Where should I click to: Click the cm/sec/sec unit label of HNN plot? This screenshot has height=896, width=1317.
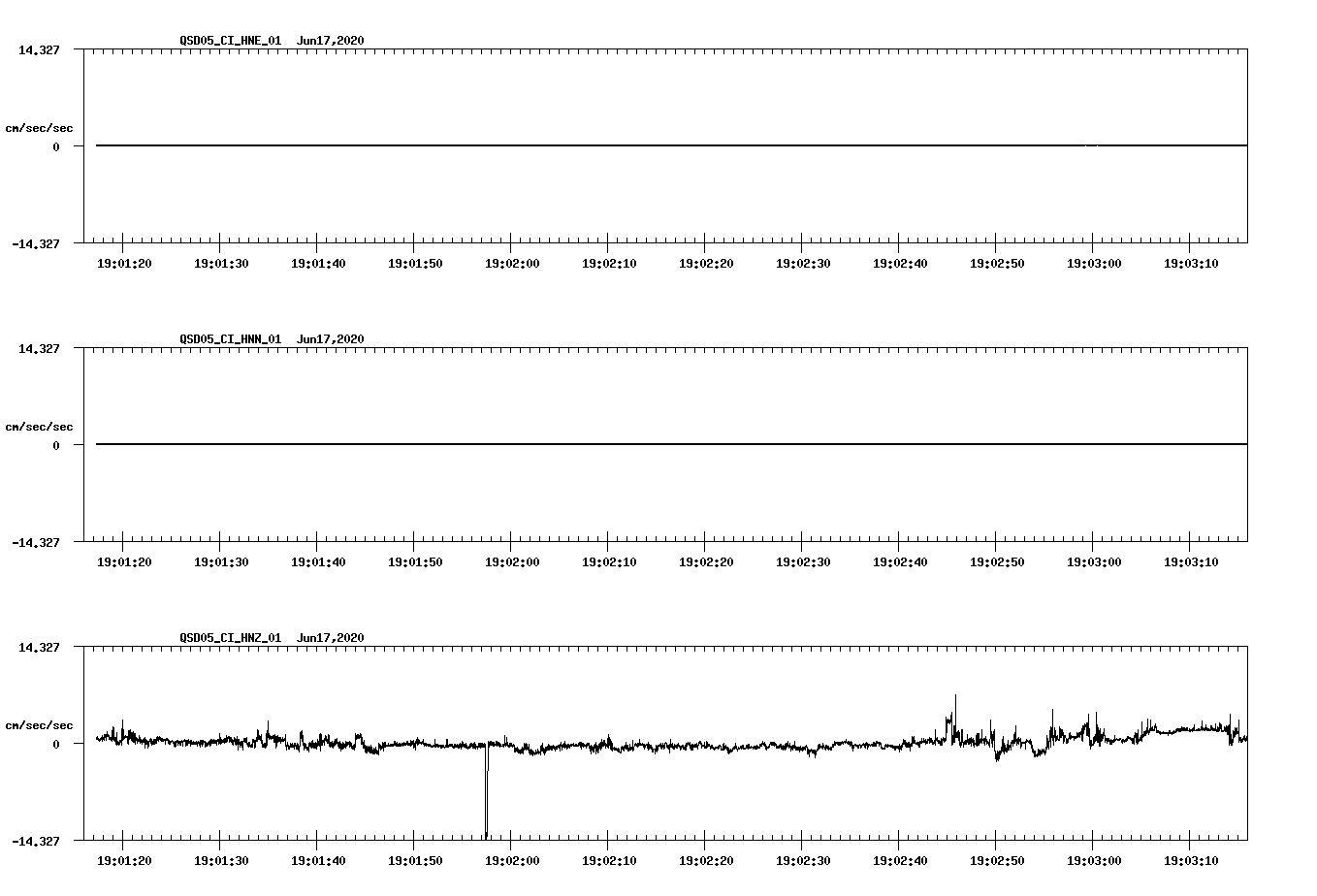[39, 427]
